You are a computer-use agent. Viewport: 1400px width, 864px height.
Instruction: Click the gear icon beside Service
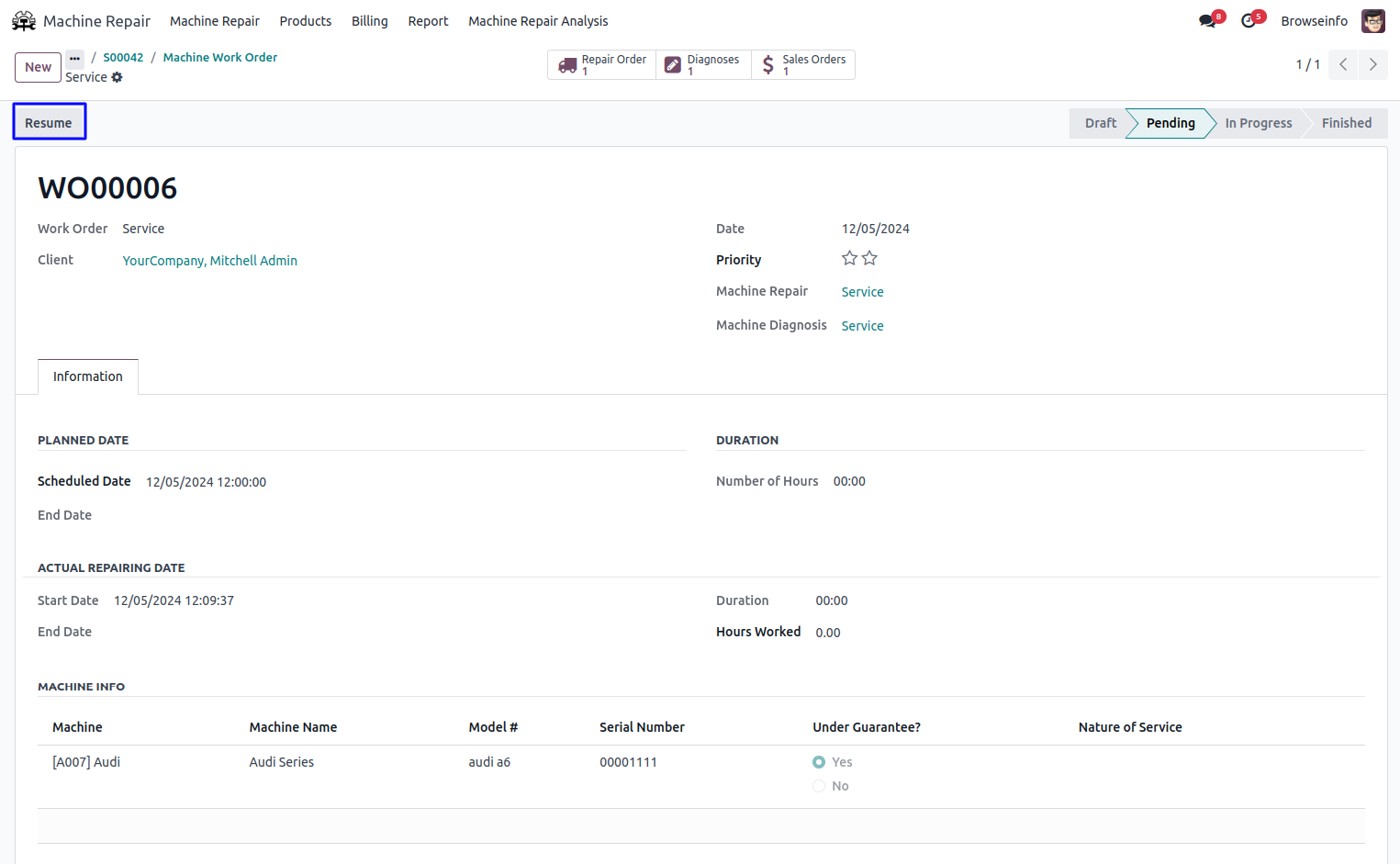pos(118,78)
